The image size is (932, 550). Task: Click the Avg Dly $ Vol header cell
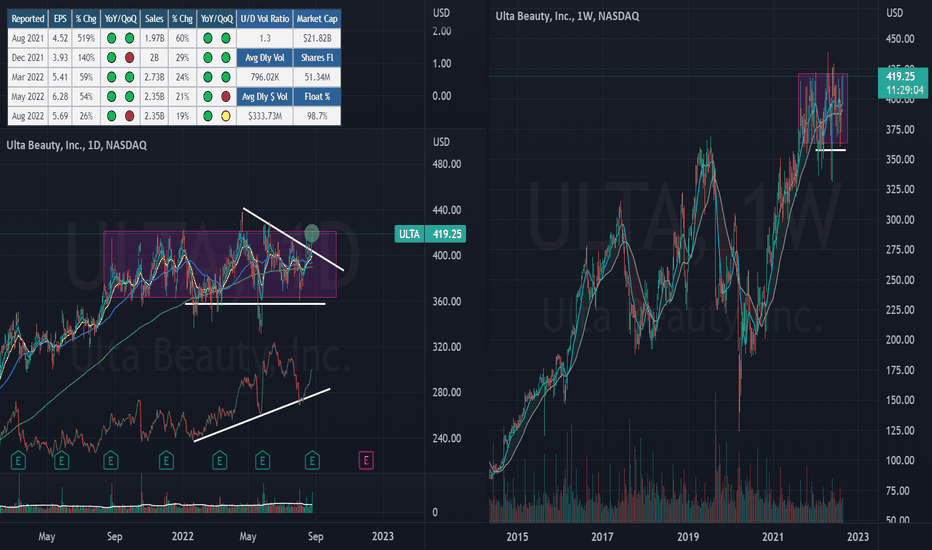click(x=265, y=96)
